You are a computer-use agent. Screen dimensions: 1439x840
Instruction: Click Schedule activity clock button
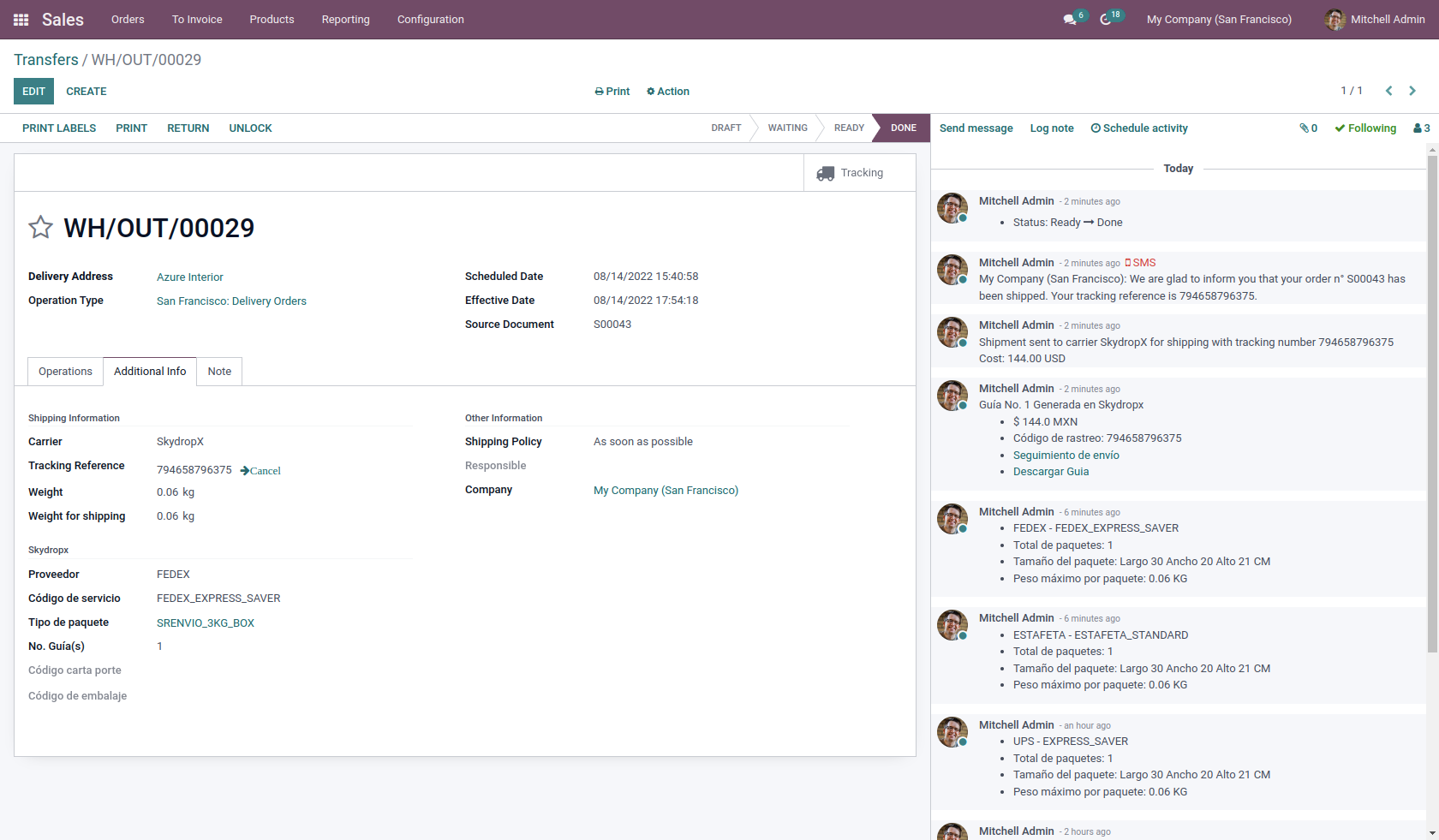point(1139,128)
